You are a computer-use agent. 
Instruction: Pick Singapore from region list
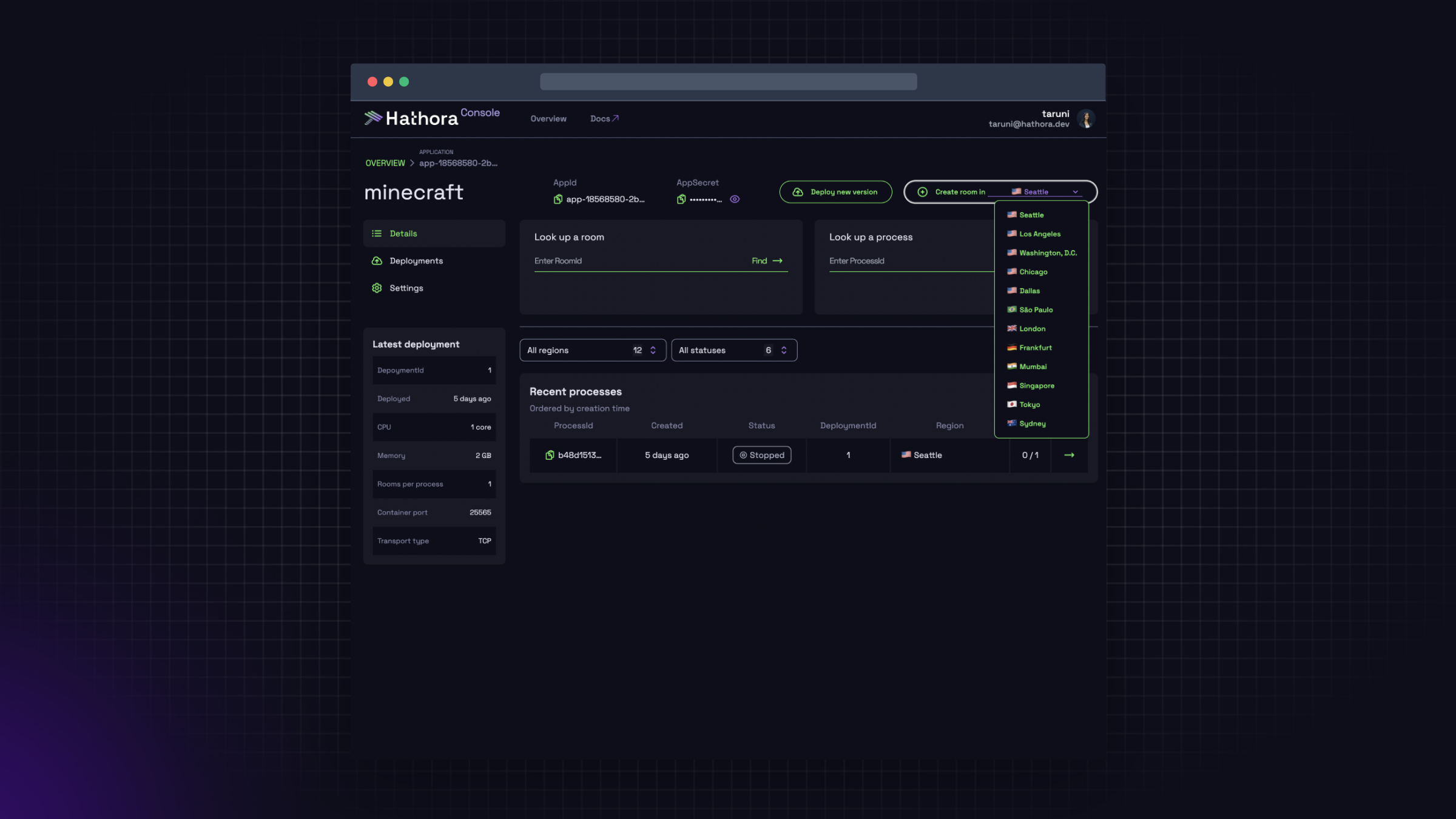1042,385
